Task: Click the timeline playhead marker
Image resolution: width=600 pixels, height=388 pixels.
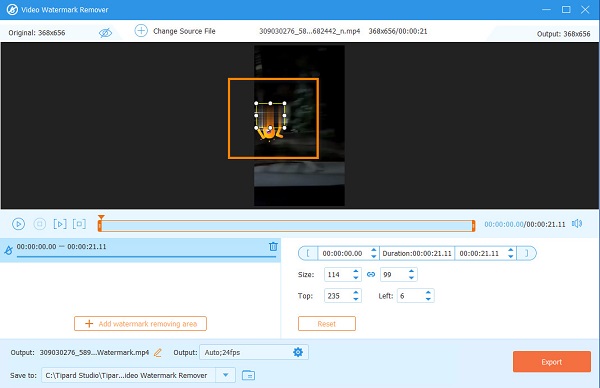Action: pos(101,217)
